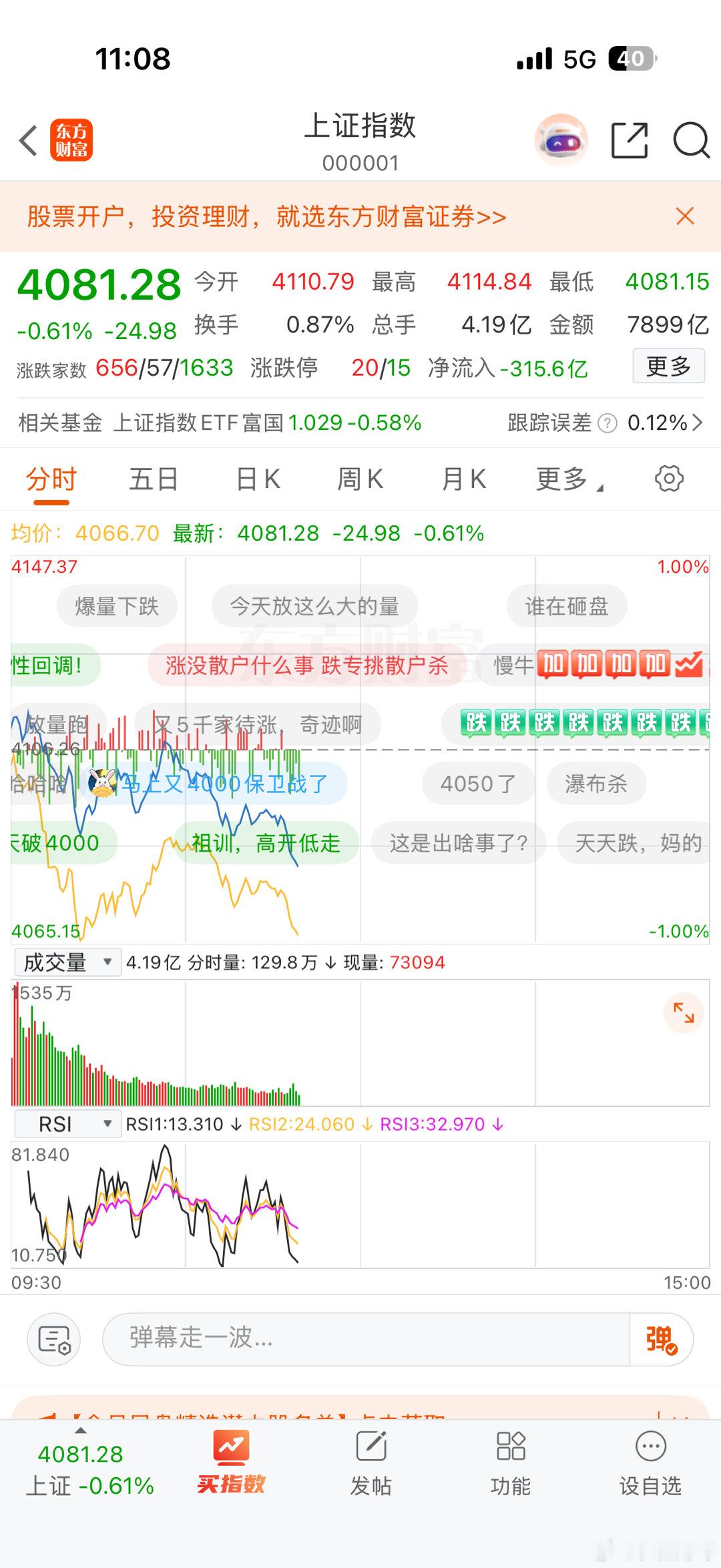The height and width of the screenshot is (1568, 721).
Task: Tap the 今天放这么大的量 comment bubble
Action: click(x=314, y=606)
